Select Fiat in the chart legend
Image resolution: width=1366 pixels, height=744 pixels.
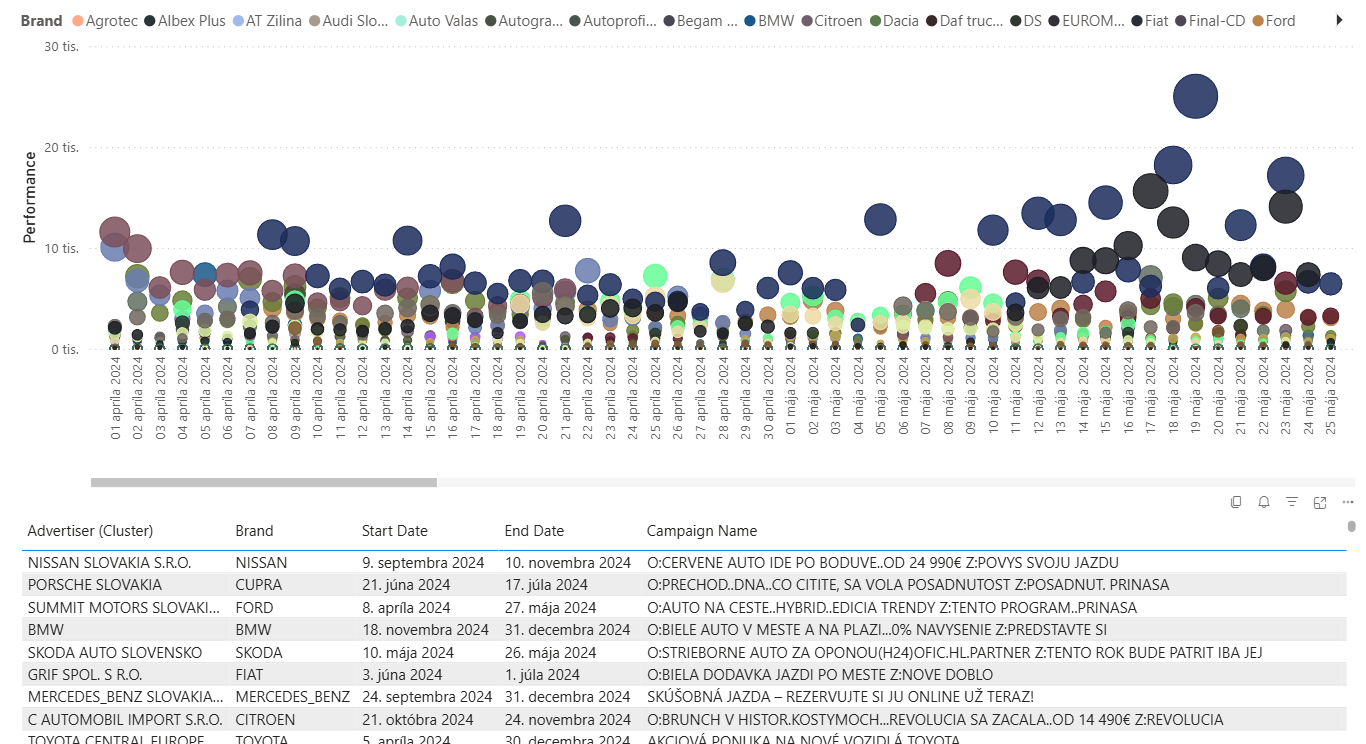pyautogui.click(x=1149, y=21)
